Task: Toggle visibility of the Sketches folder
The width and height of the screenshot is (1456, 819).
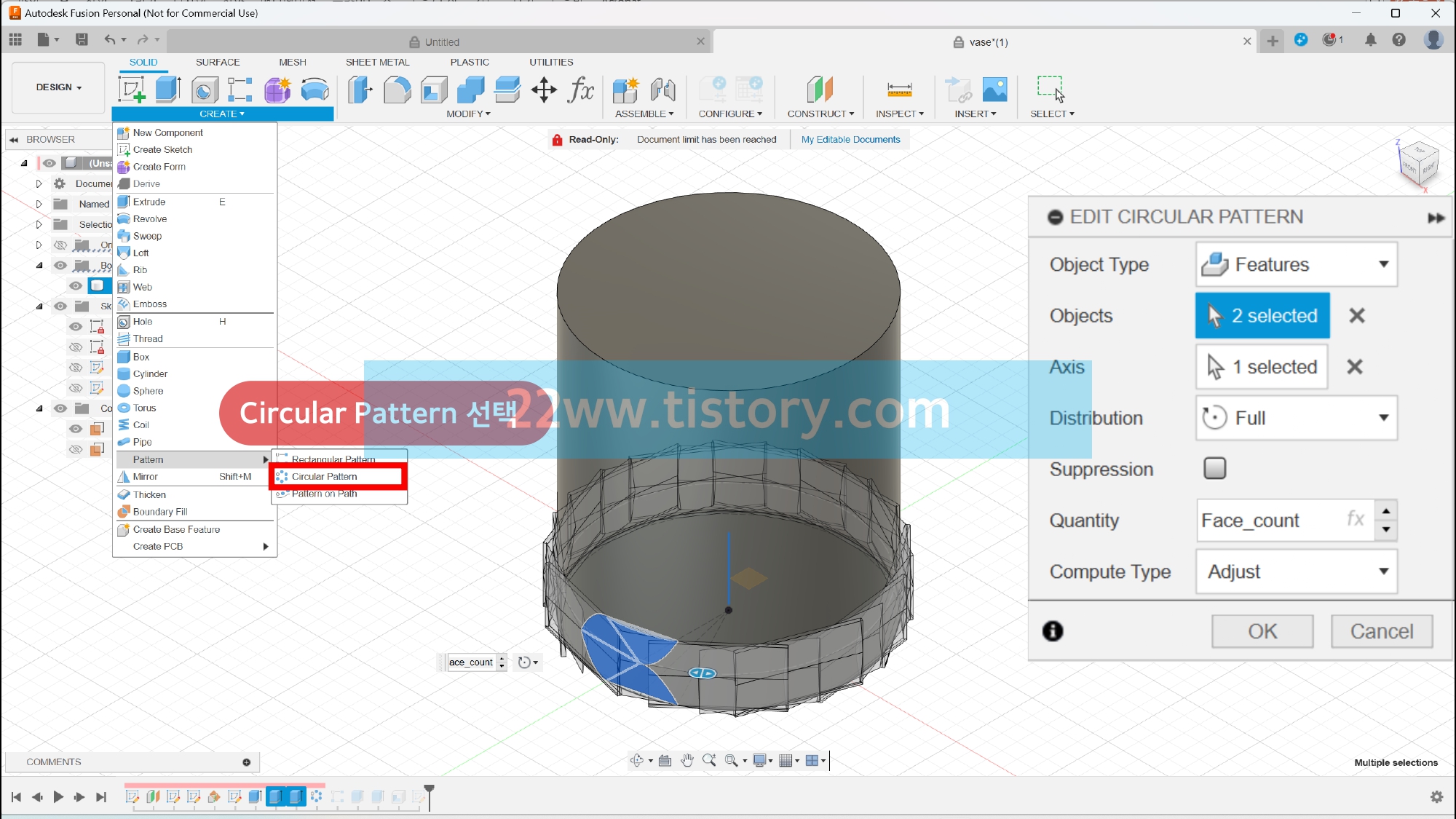Action: click(x=60, y=306)
